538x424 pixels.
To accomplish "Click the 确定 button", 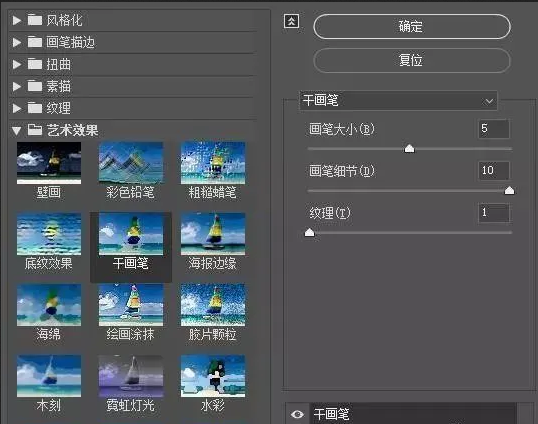I will tap(412, 26).
